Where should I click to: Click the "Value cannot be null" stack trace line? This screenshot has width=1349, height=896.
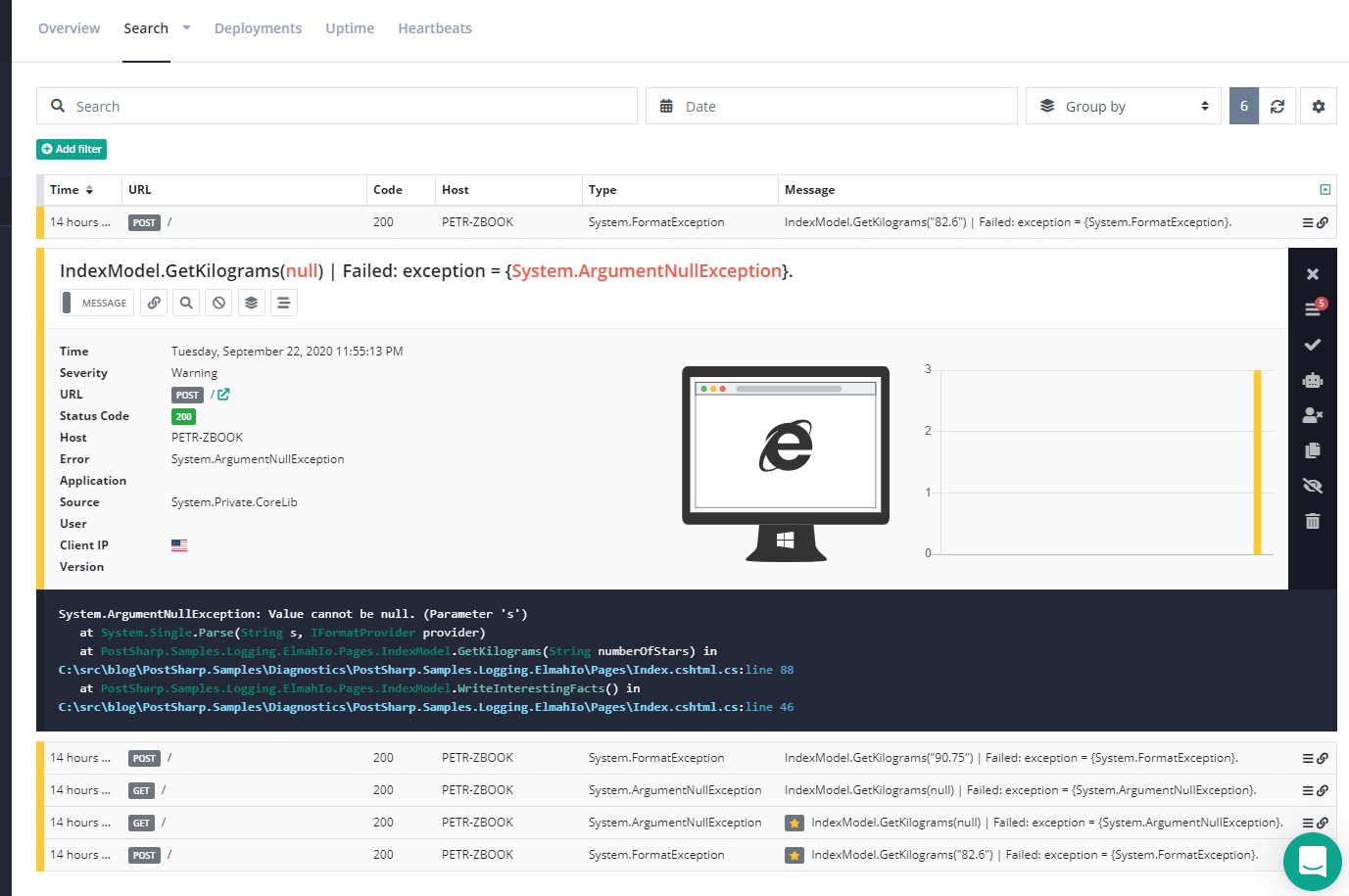[x=293, y=614]
